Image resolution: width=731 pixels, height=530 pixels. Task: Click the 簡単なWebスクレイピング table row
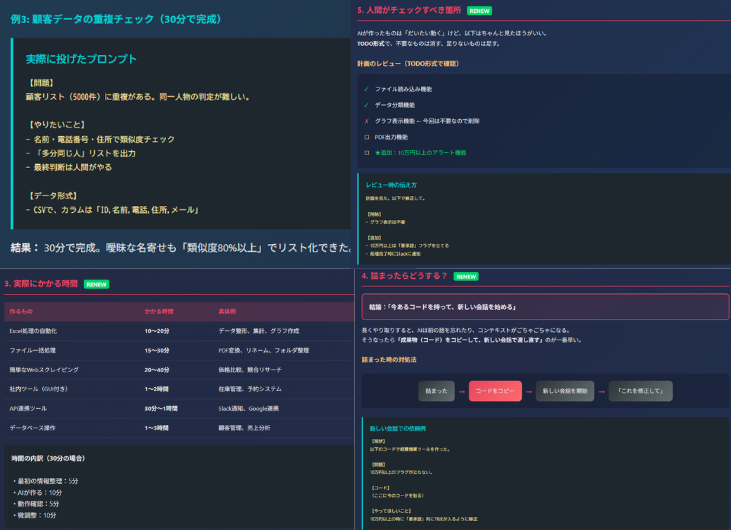click(x=179, y=370)
